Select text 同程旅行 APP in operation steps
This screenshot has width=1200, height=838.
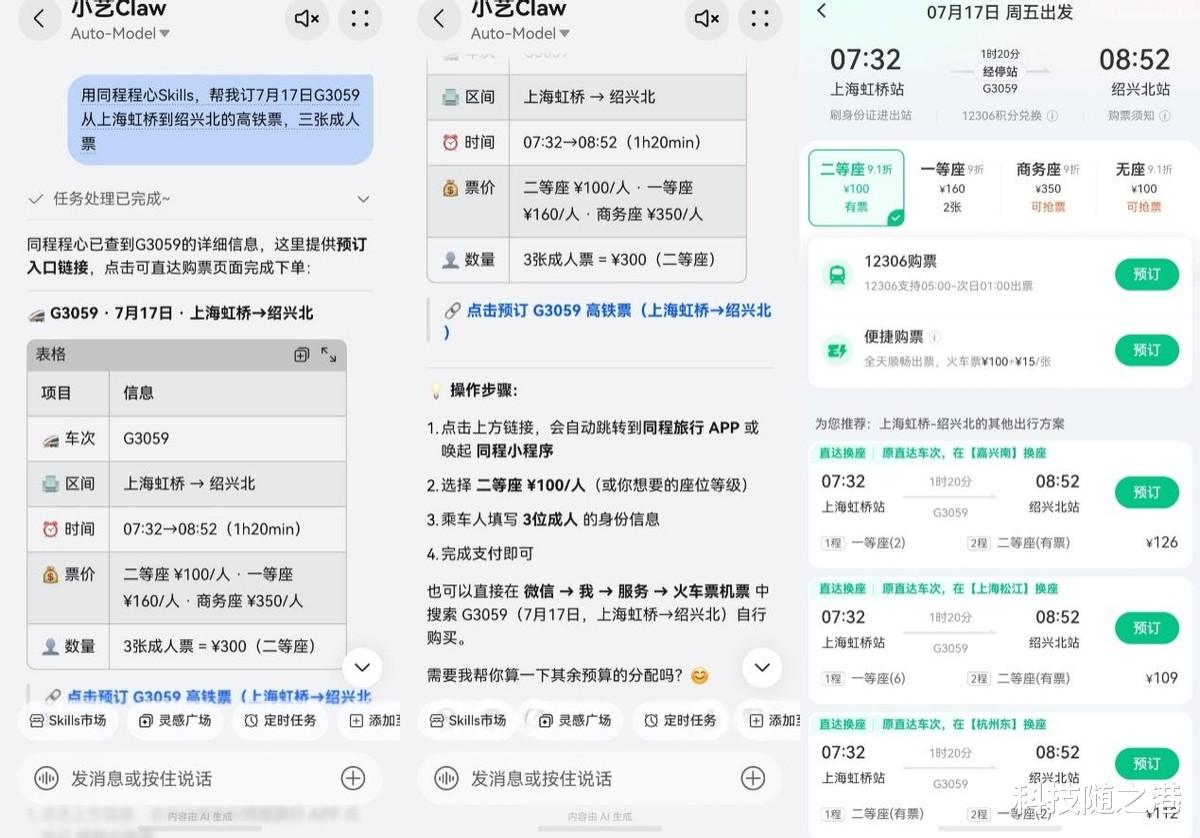pyautogui.click(x=691, y=427)
